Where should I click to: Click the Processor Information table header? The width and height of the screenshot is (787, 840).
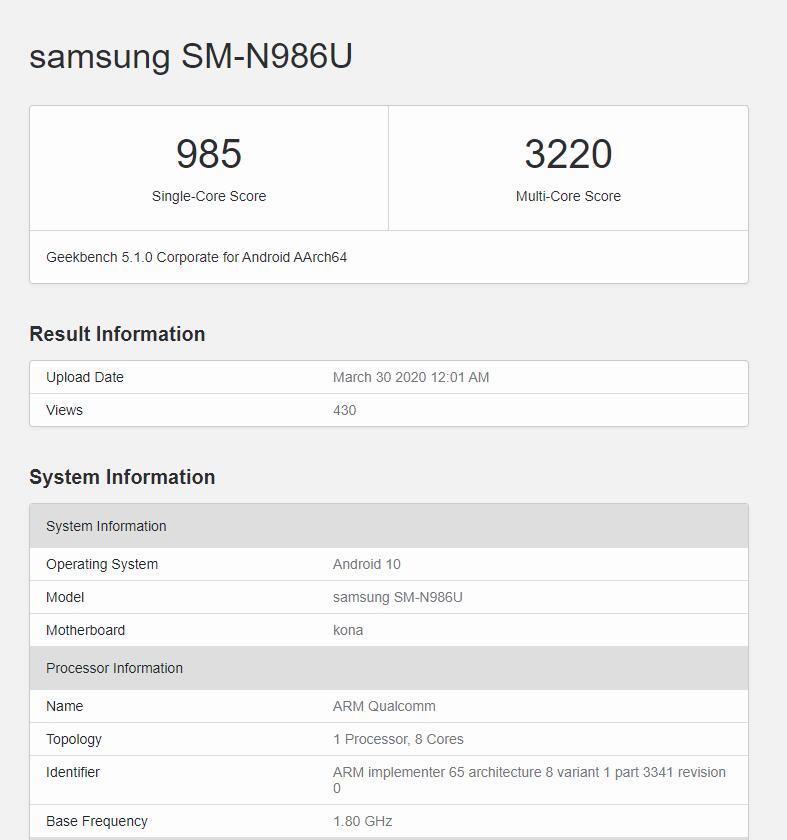click(x=114, y=668)
